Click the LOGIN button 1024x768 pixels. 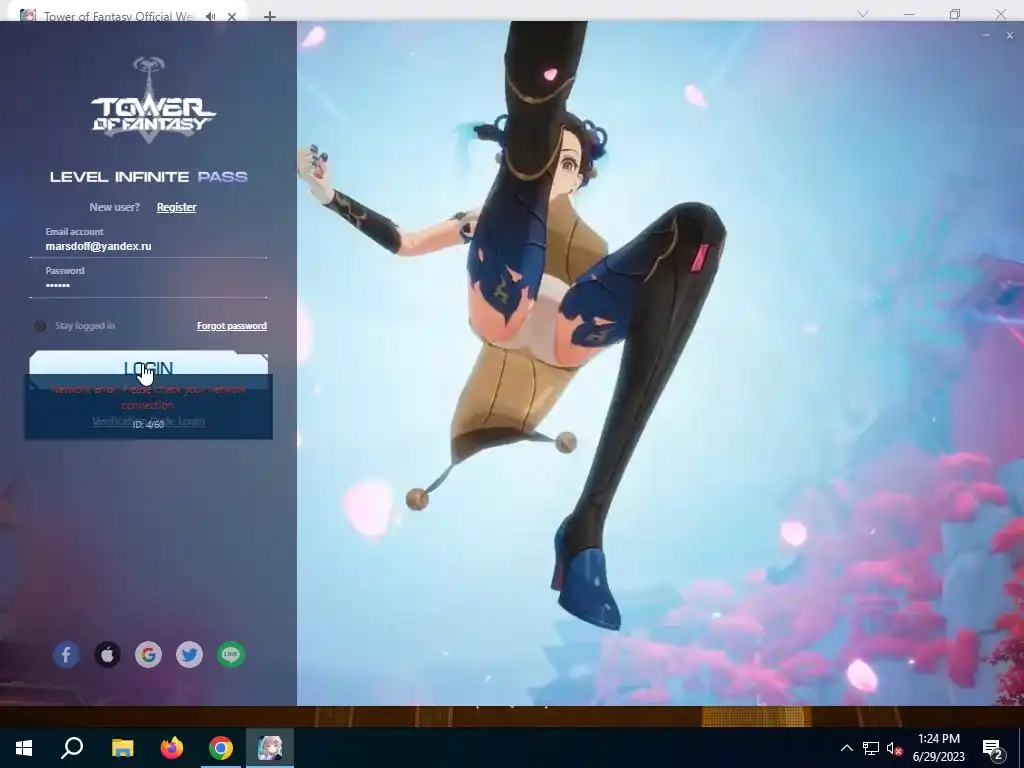148,369
